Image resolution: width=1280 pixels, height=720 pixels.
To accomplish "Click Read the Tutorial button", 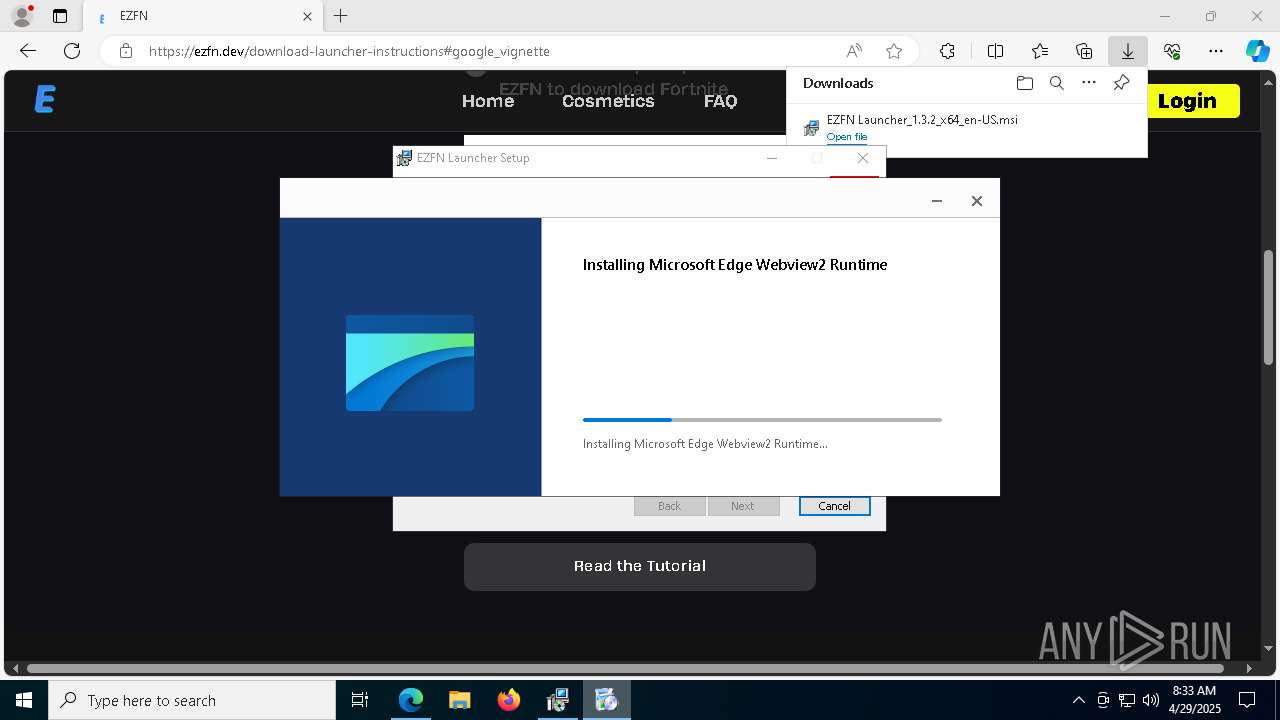I will (x=640, y=566).
